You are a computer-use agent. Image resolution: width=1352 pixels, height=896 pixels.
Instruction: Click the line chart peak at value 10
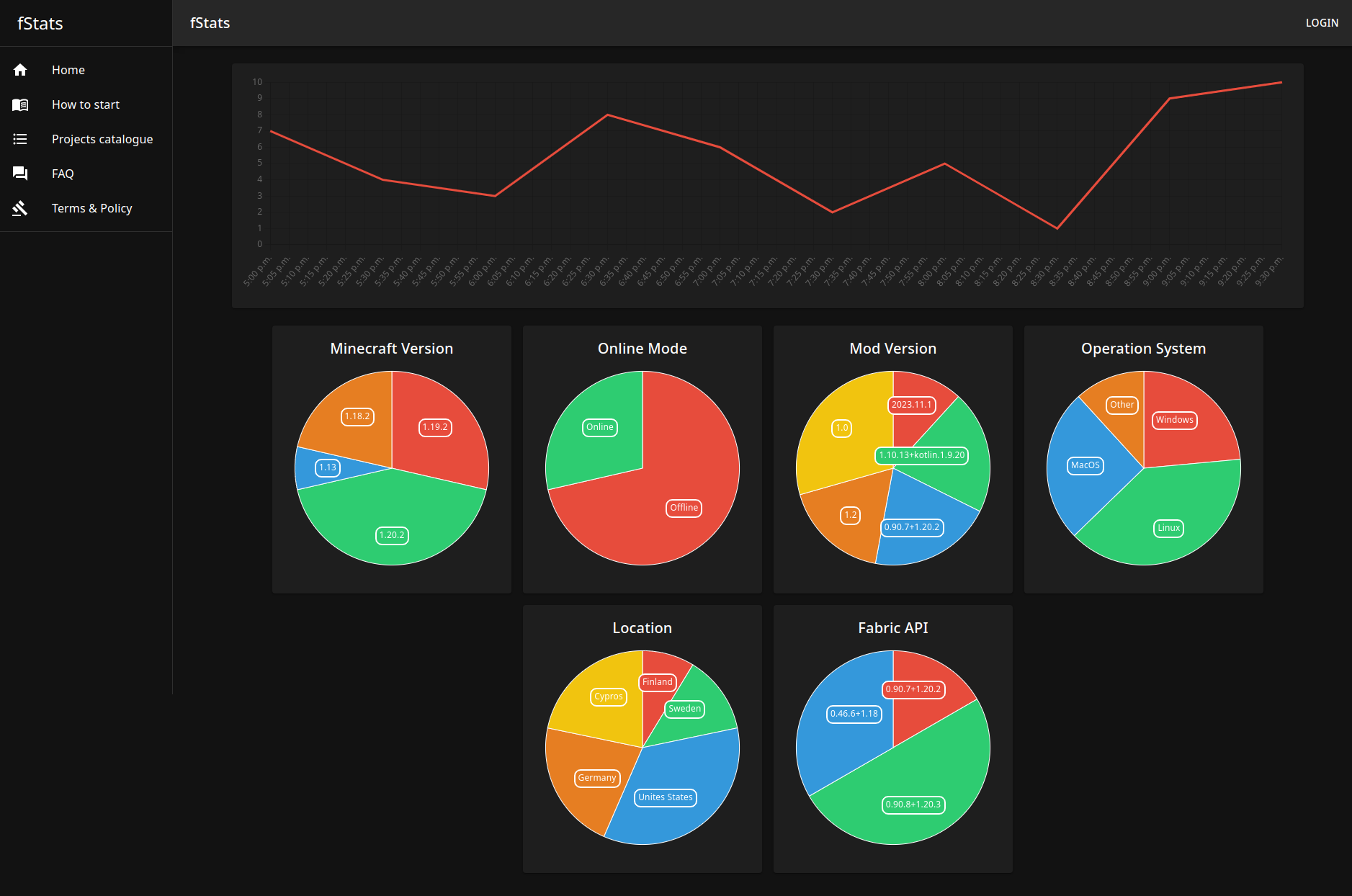(1281, 83)
